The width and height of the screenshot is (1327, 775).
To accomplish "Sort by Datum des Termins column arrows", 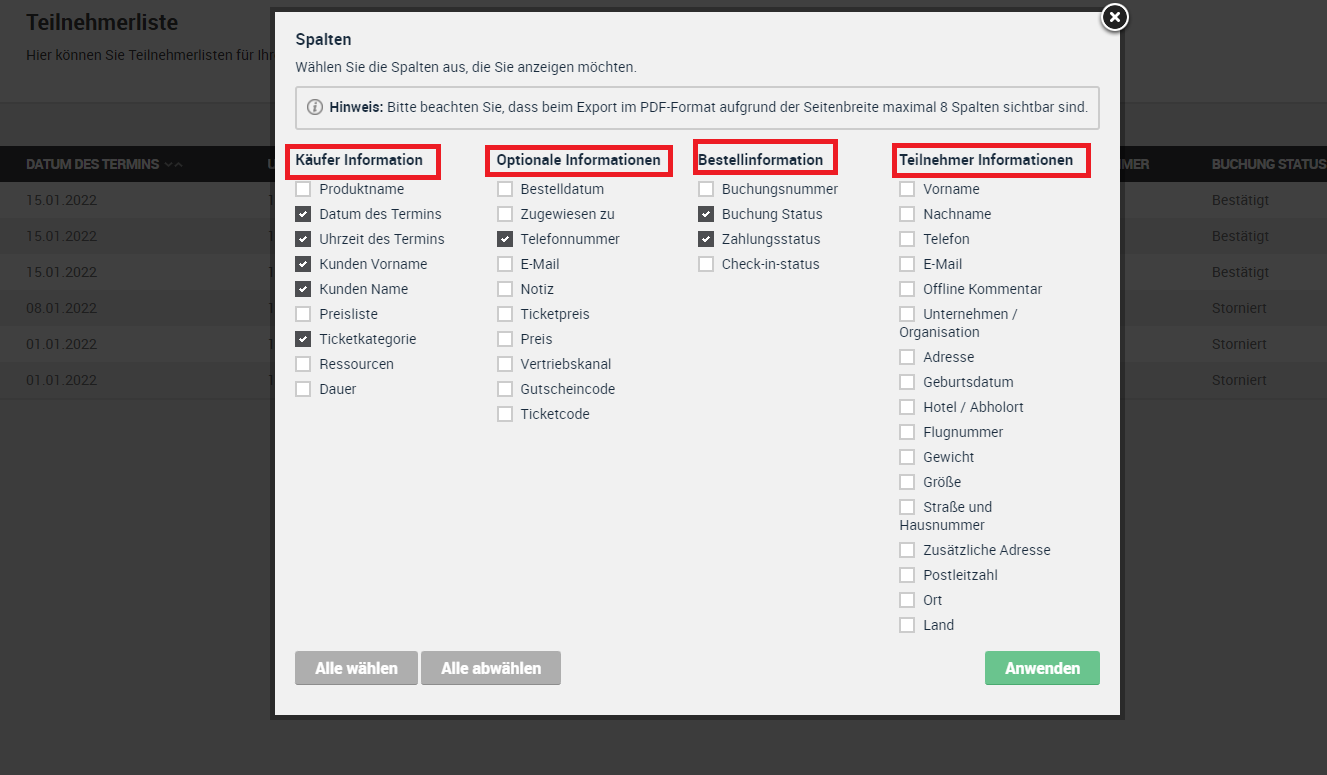I will click(x=173, y=164).
